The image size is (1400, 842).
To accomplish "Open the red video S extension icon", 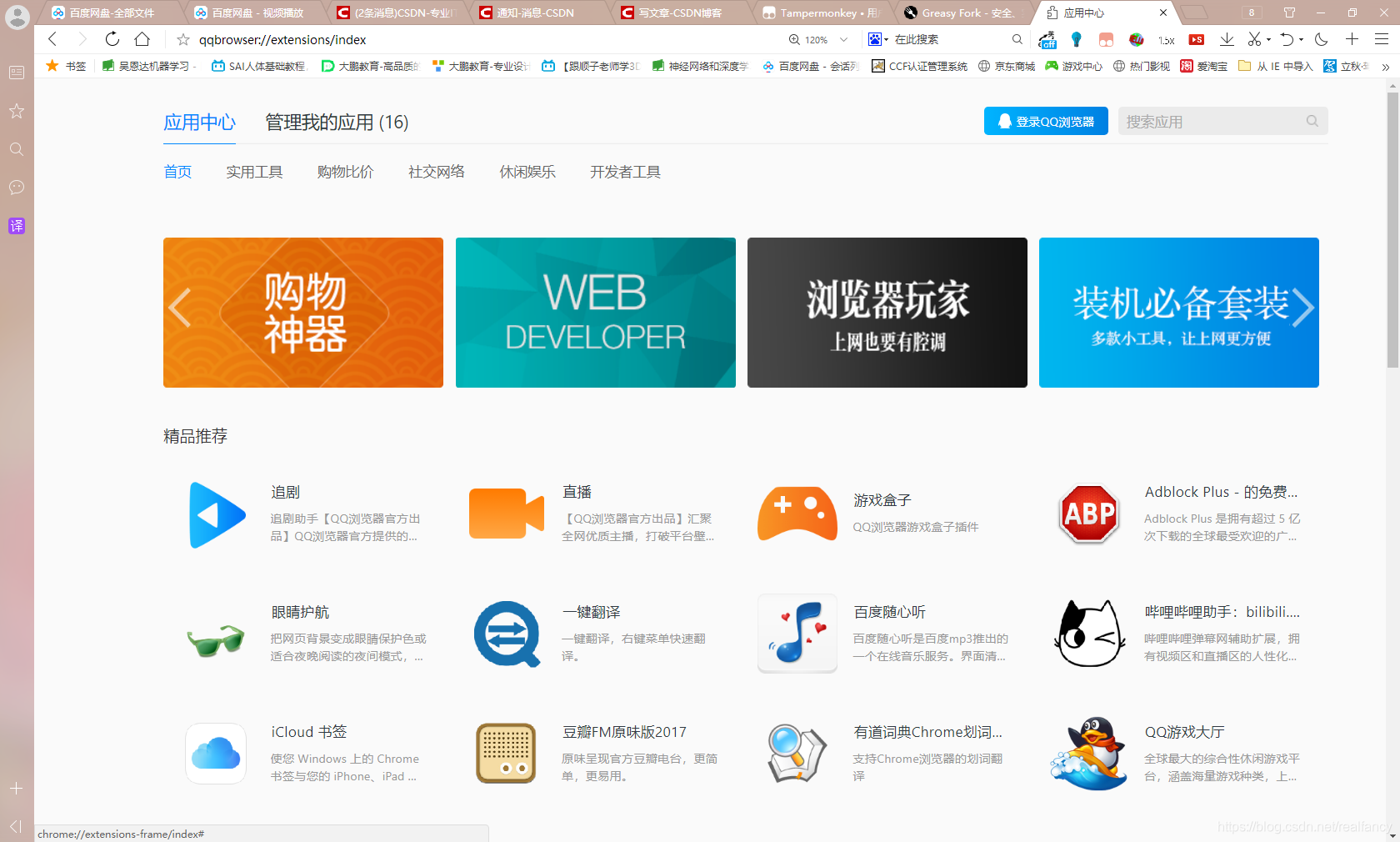I will (1197, 39).
